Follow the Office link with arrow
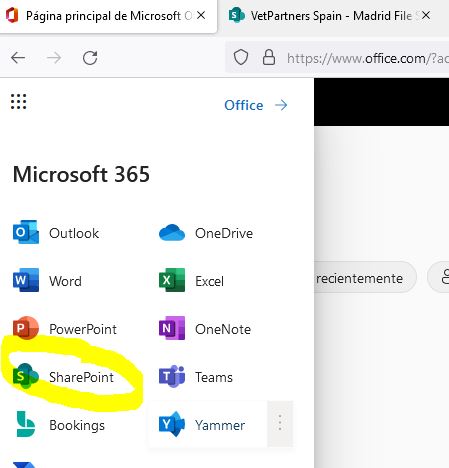The image size is (449, 468). tap(256, 105)
